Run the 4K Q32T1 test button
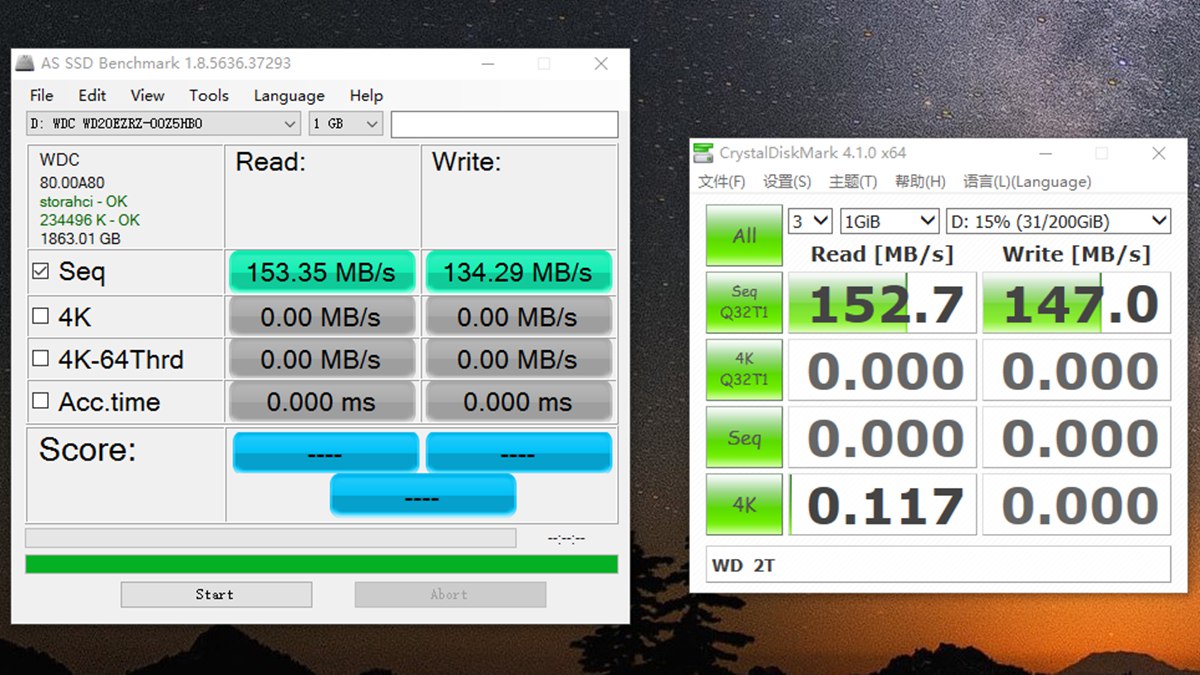This screenshot has height=675, width=1200. click(x=744, y=370)
